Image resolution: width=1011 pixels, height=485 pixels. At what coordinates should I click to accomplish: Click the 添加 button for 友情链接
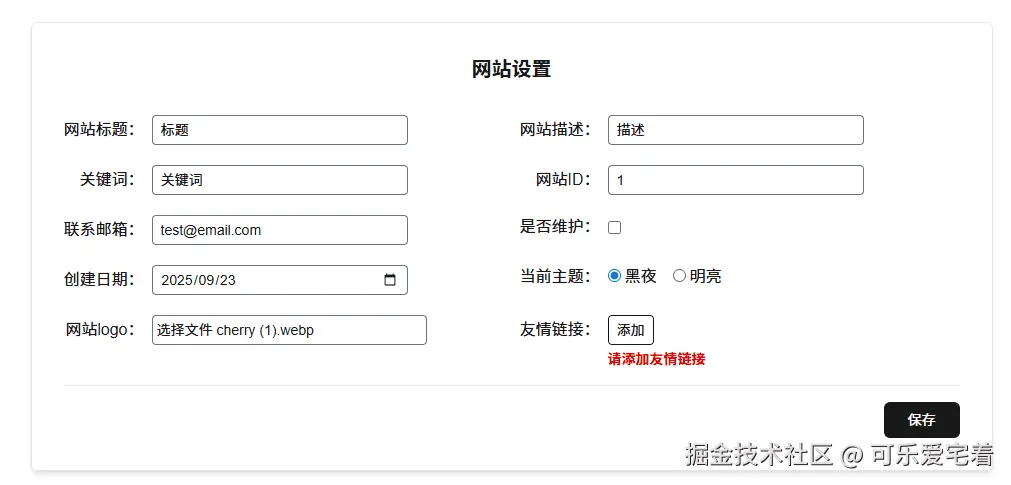[x=630, y=330]
